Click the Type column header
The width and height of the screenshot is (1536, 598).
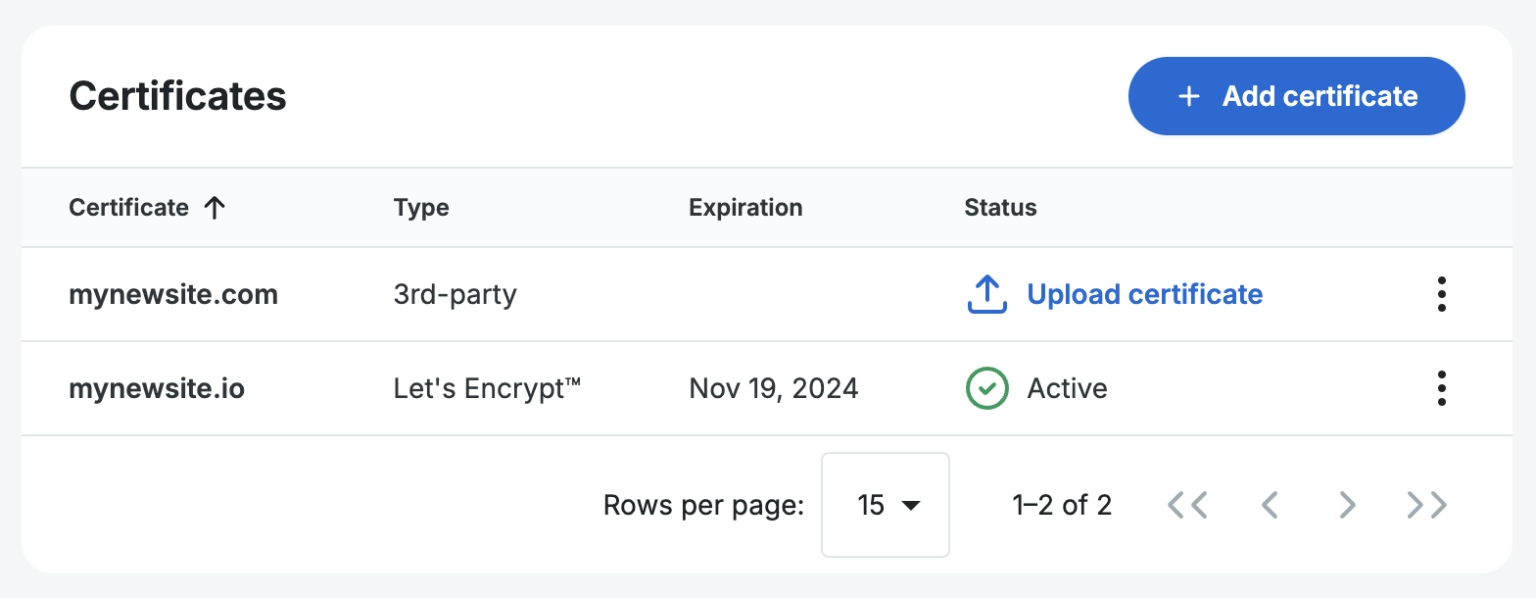[421, 208]
